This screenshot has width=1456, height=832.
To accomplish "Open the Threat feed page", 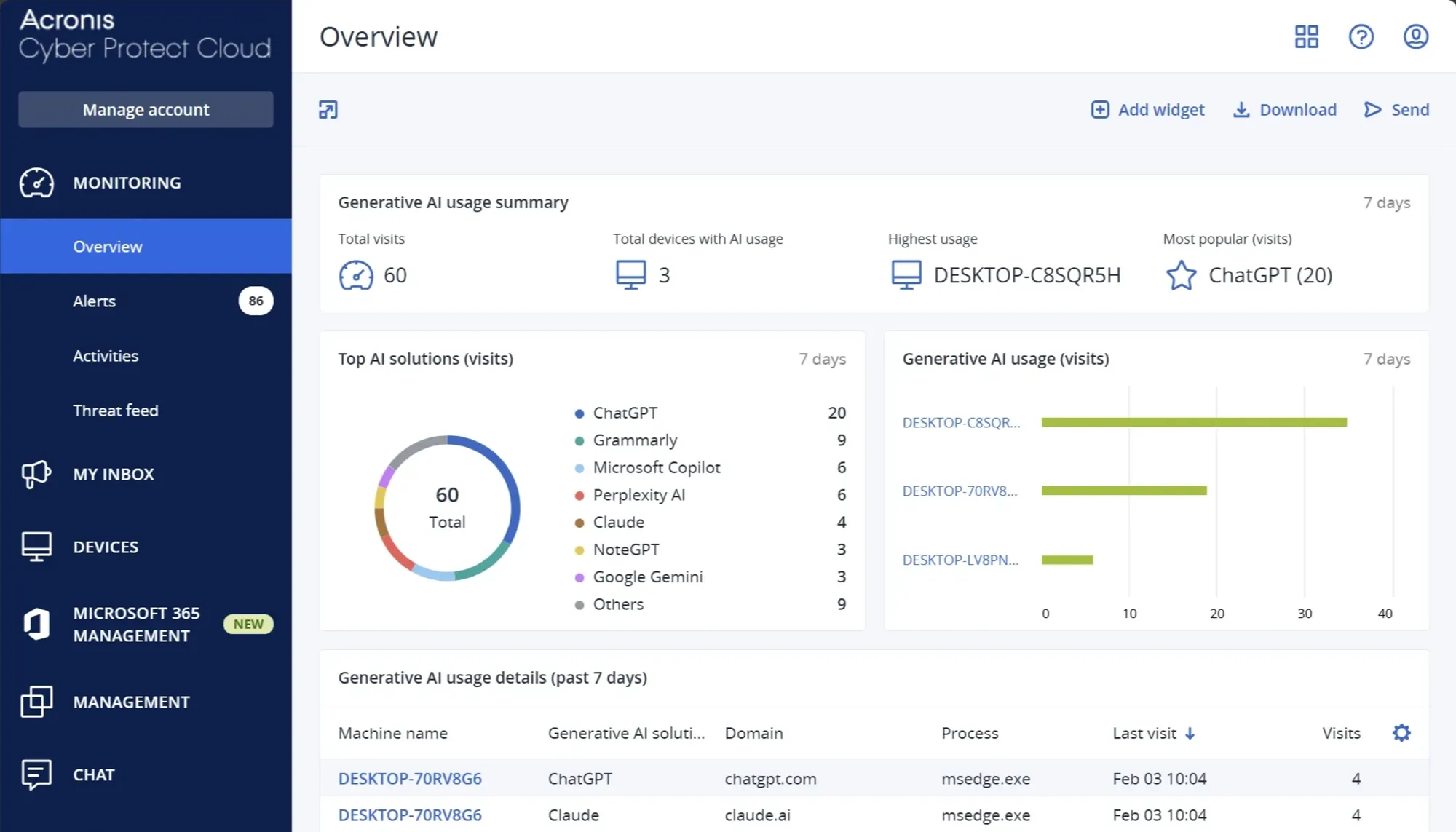I will click(115, 411).
